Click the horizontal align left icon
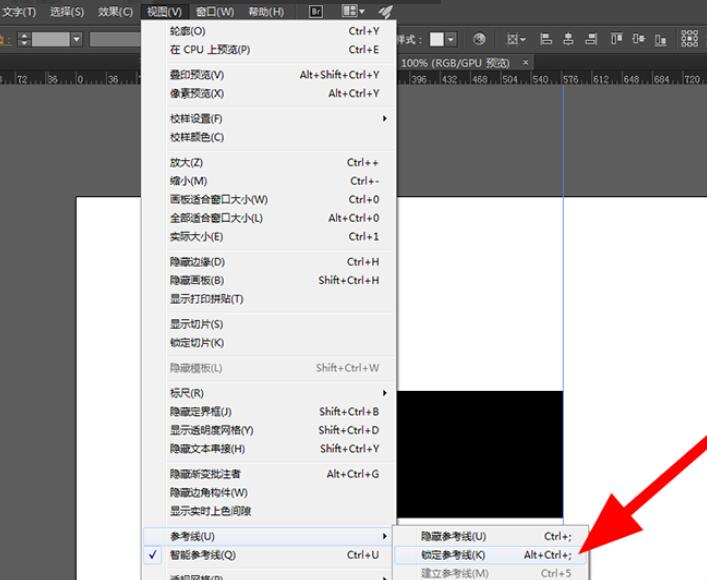Screen dimensions: 707x580 click(546, 39)
